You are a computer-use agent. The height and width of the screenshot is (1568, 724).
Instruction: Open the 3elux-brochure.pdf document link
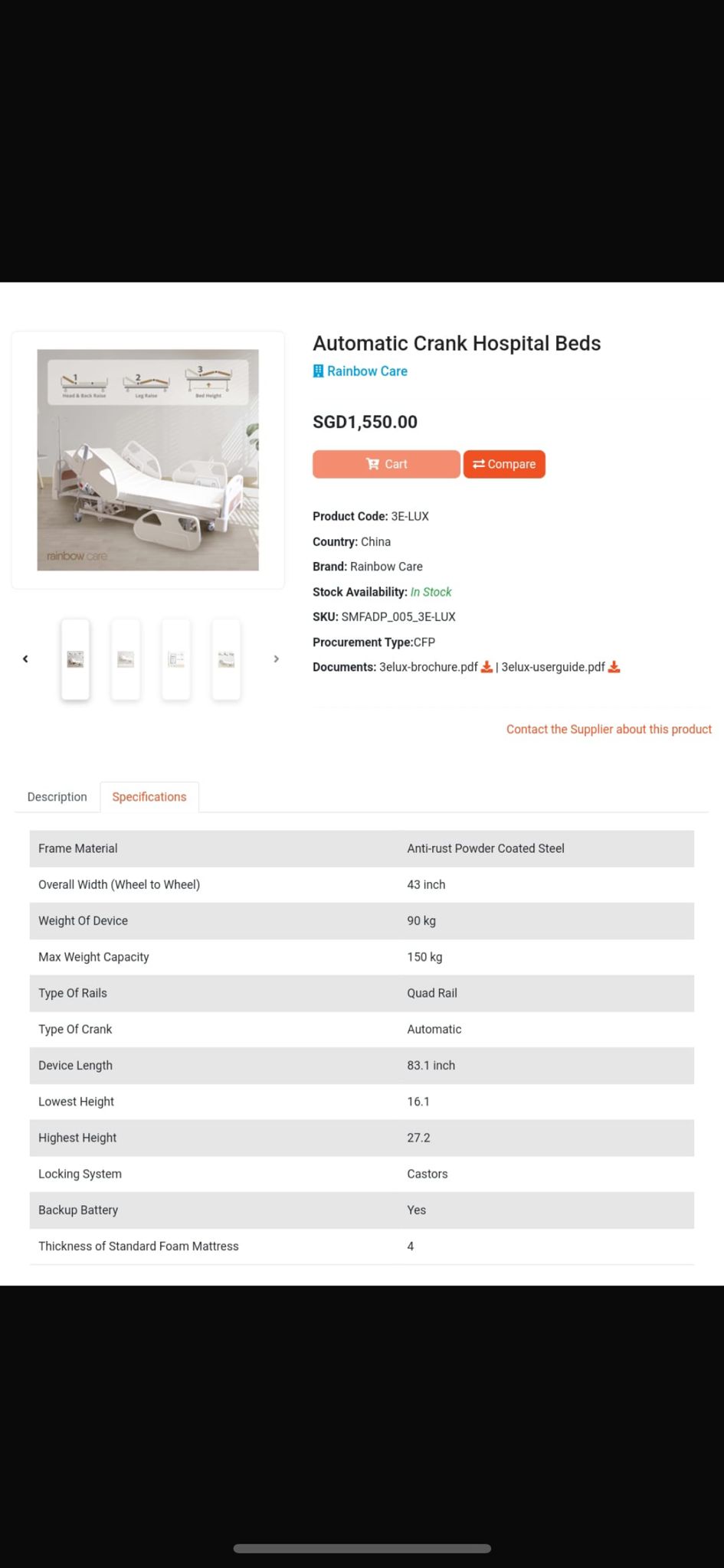pos(428,667)
